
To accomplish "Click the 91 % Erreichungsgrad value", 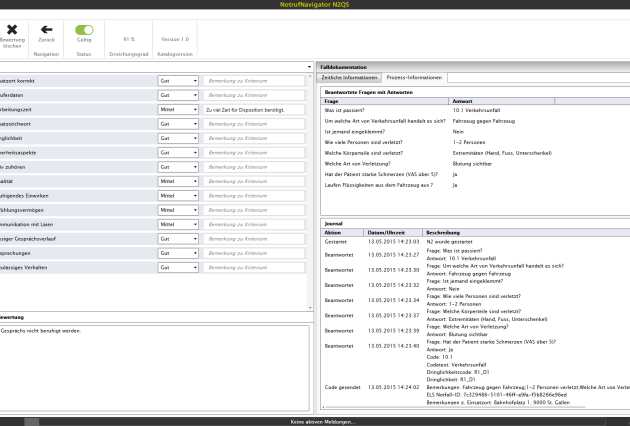I will pos(129,39).
